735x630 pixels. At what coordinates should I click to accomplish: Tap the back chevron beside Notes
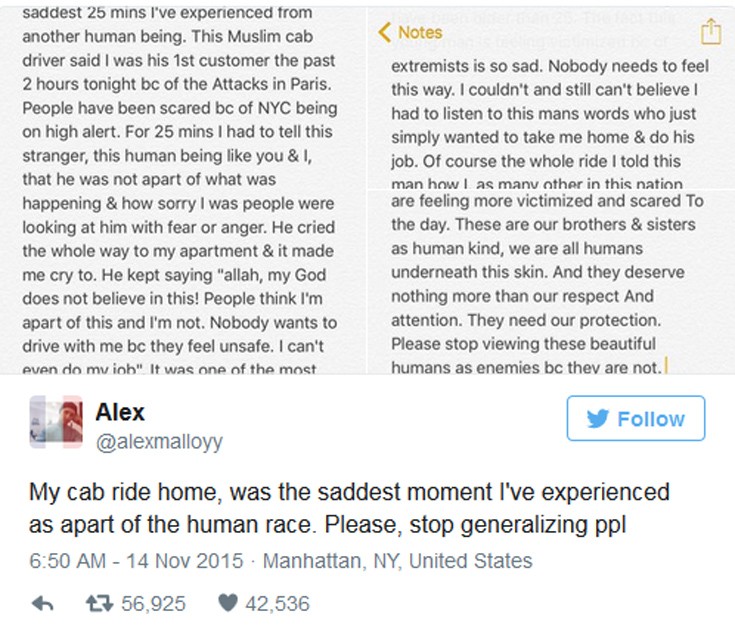(x=384, y=32)
